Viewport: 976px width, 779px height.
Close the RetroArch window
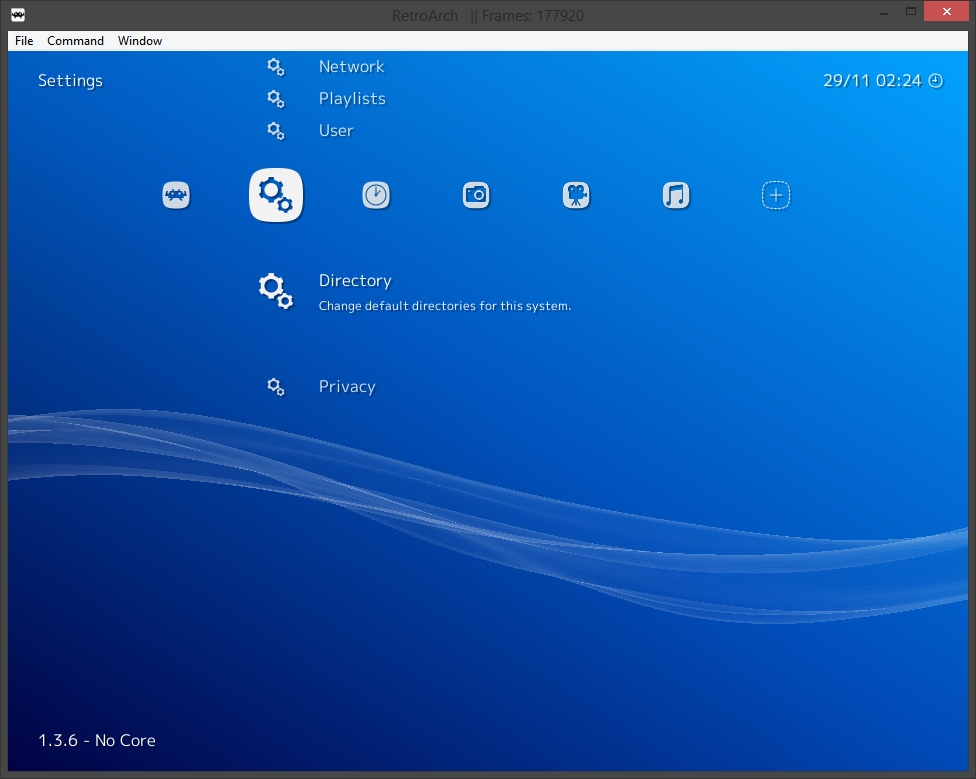click(x=947, y=12)
